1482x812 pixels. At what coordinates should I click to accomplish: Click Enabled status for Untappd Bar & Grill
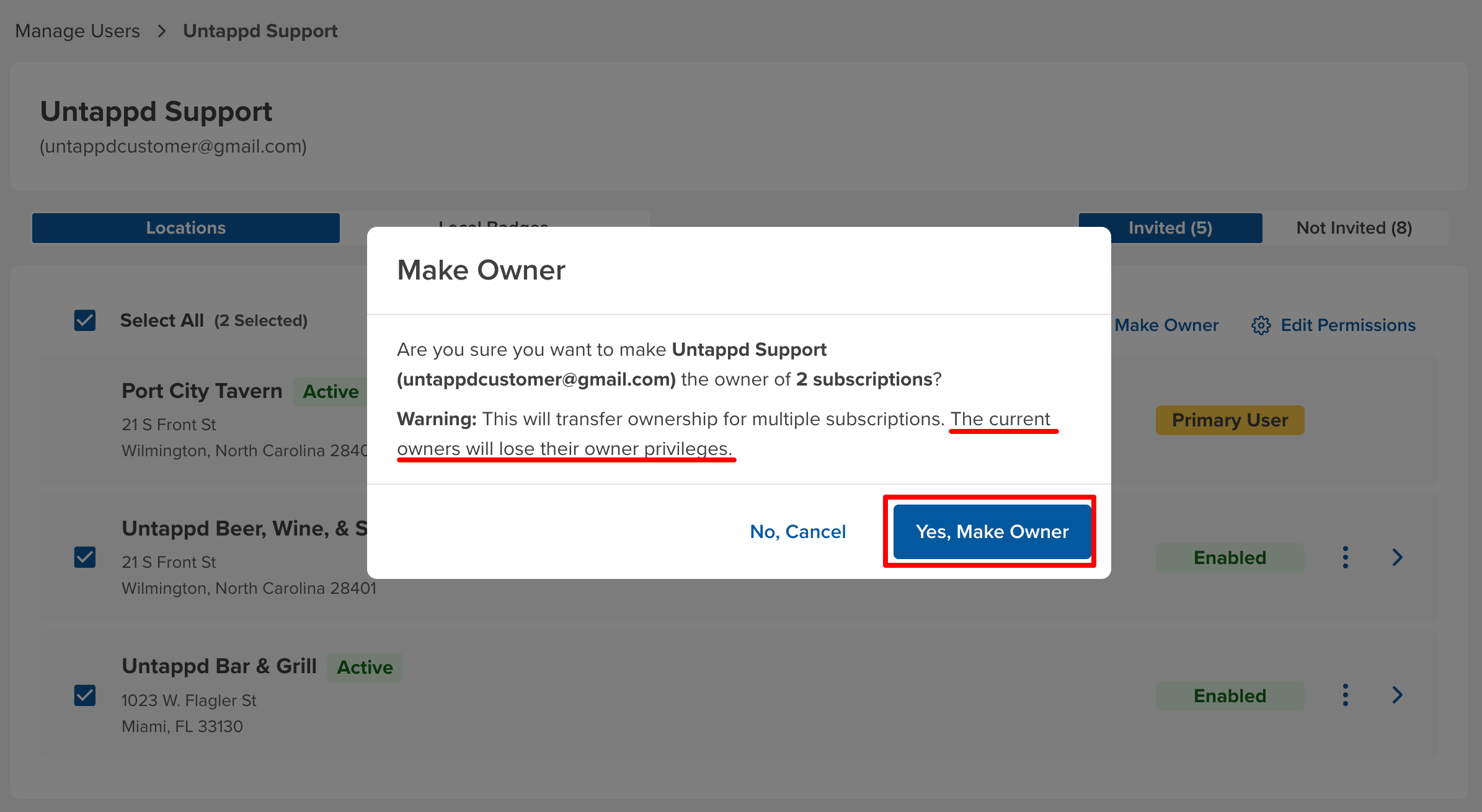pyautogui.click(x=1230, y=696)
